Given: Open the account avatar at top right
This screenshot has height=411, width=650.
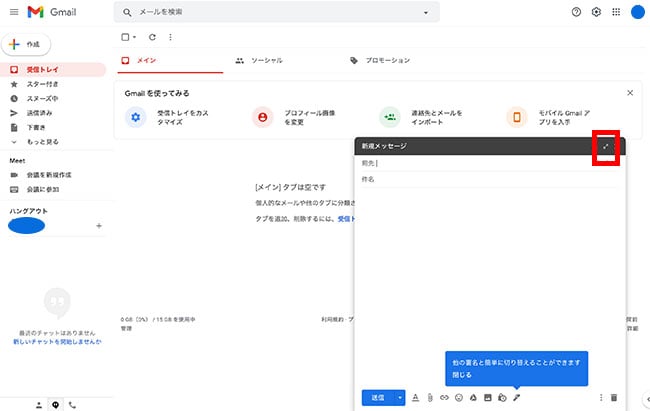Looking at the screenshot, I should (638, 12).
